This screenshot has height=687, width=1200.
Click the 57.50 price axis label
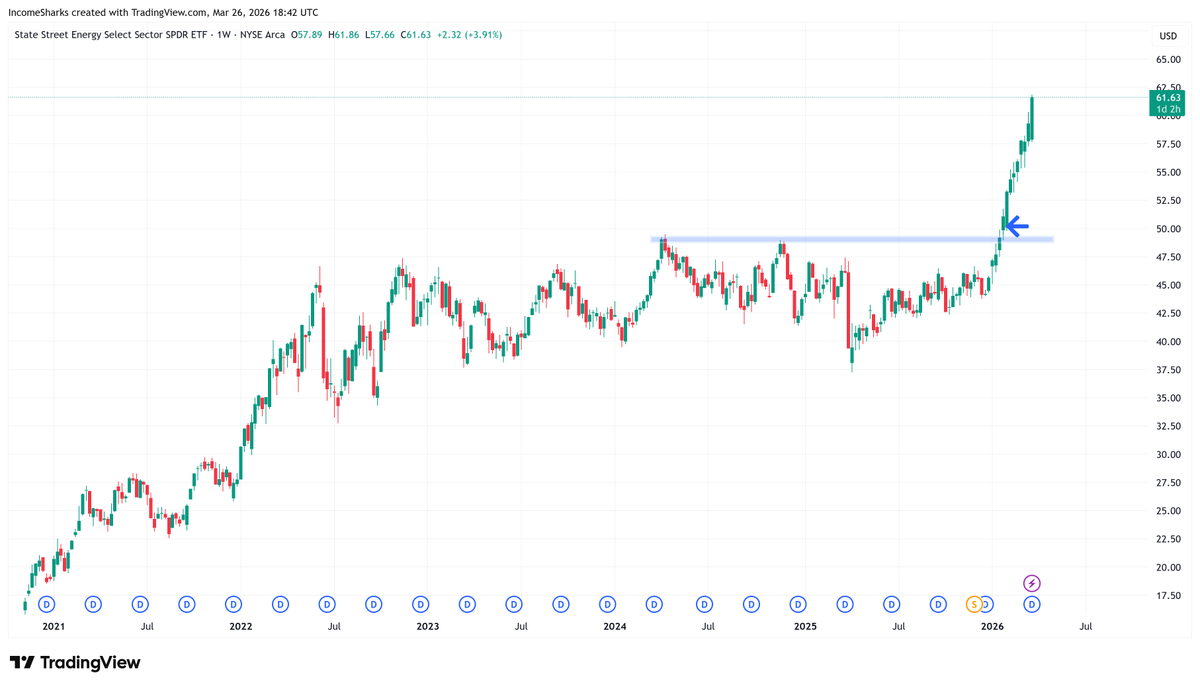point(1168,144)
